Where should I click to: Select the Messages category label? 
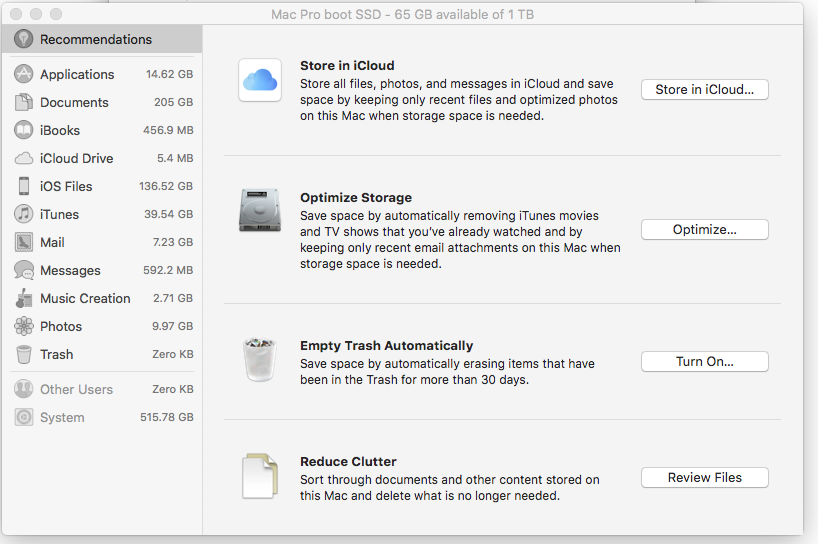[x=70, y=271]
